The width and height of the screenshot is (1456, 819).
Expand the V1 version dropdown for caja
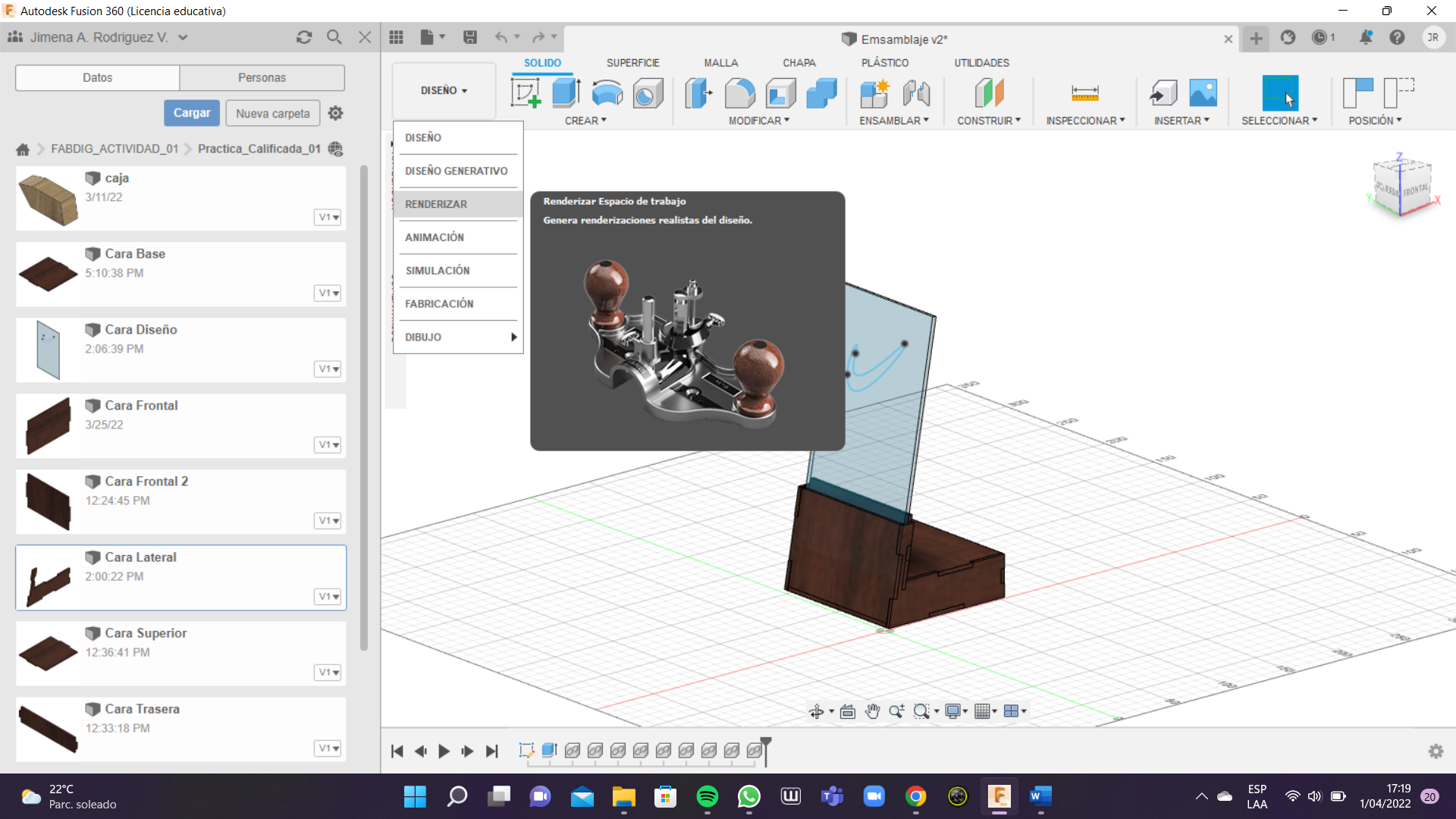(328, 218)
